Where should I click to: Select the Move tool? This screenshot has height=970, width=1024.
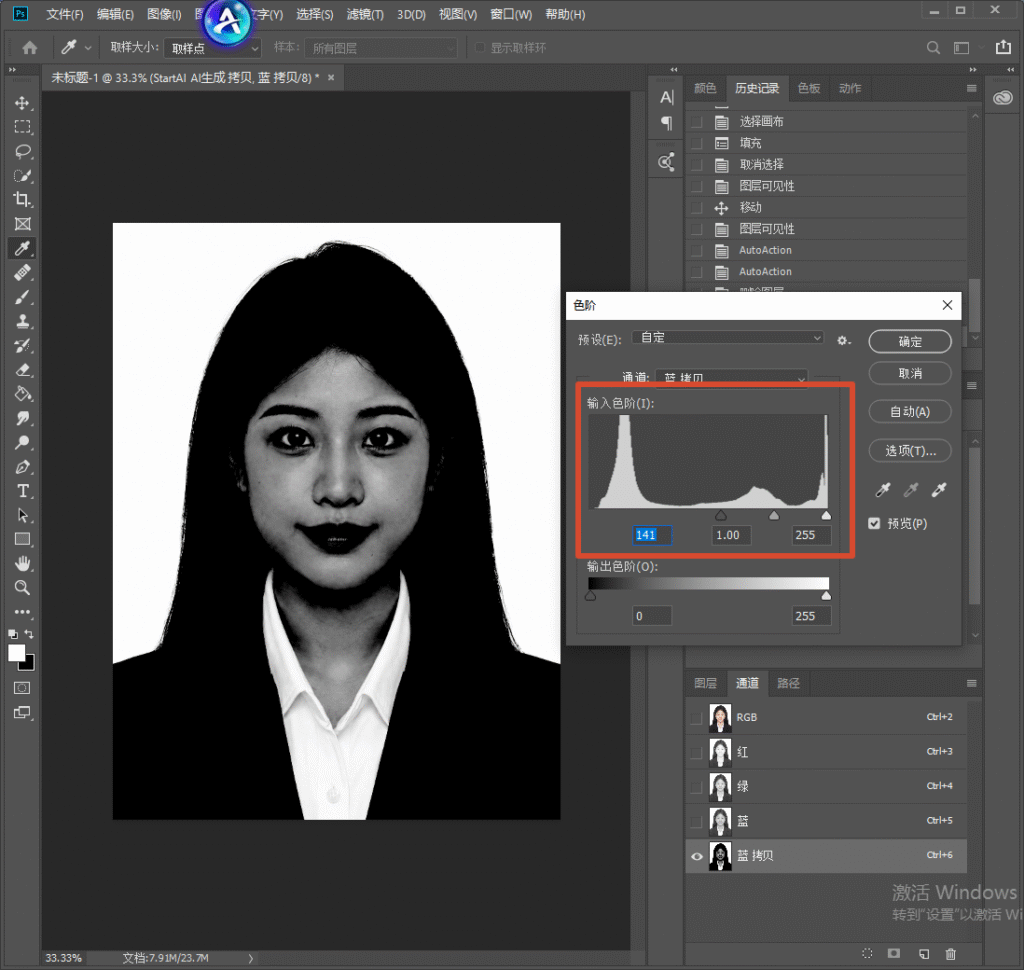coord(22,103)
